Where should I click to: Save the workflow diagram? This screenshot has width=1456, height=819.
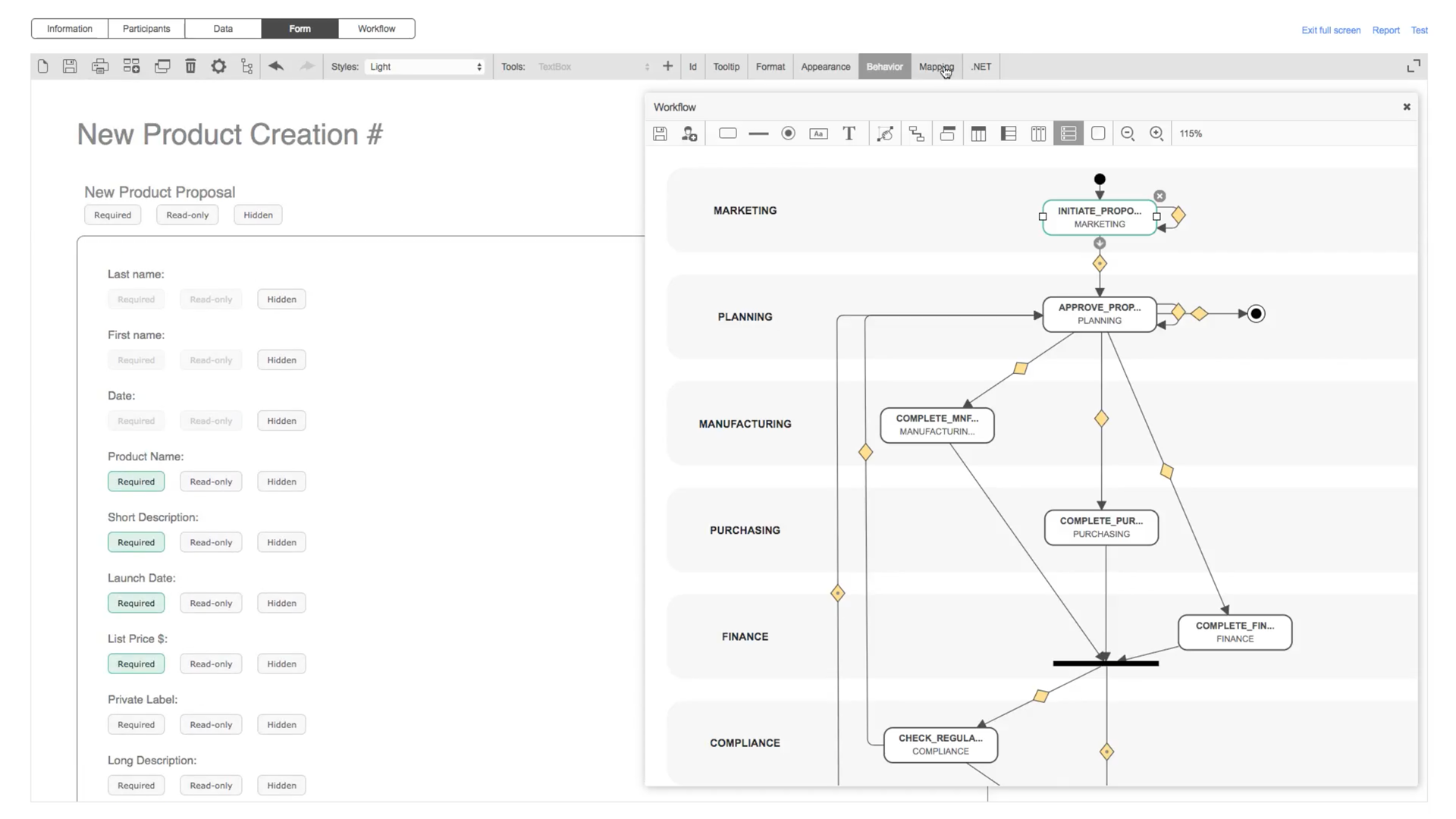click(x=659, y=133)
